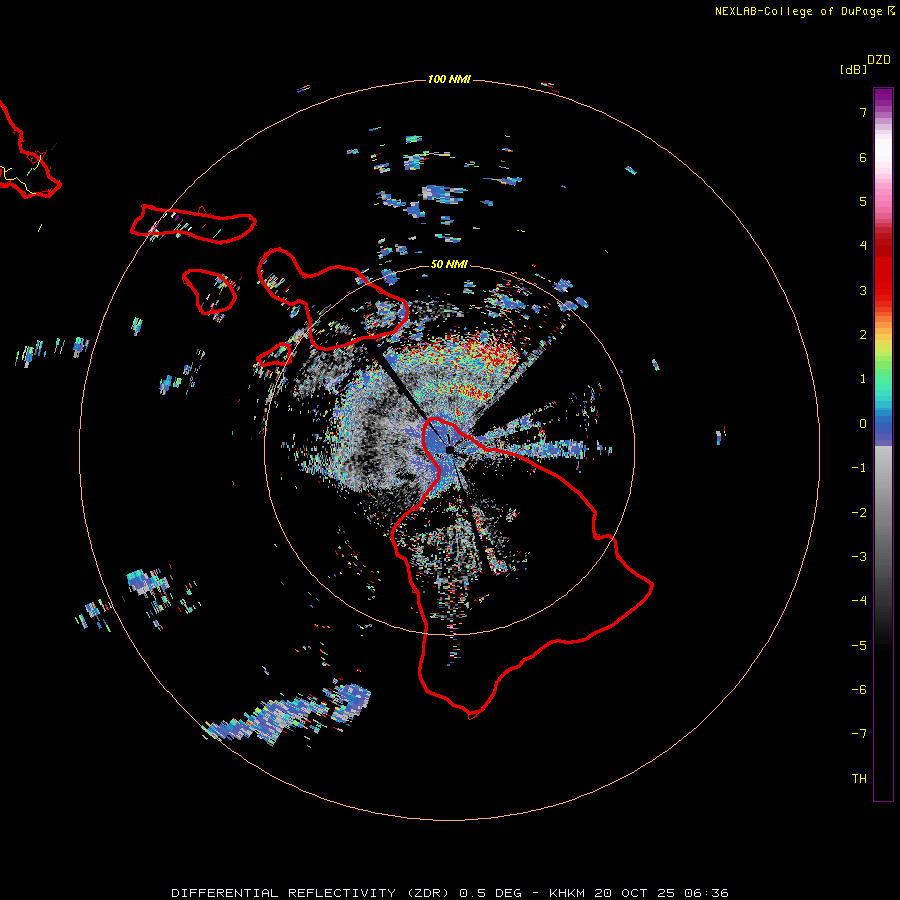Select the 4 dB tick label
The width and height of the screenshot is (900, 900).
coord(863,246)
